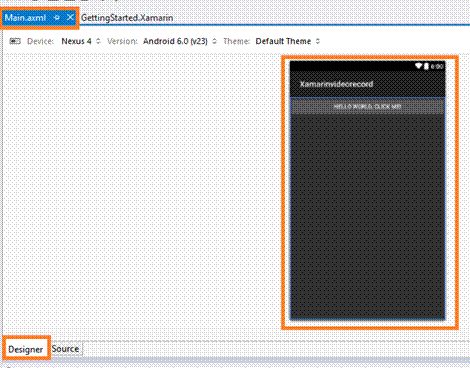
Task: Switch to the Source view tab
Action: pyautogui.click(x=65, y=349)
